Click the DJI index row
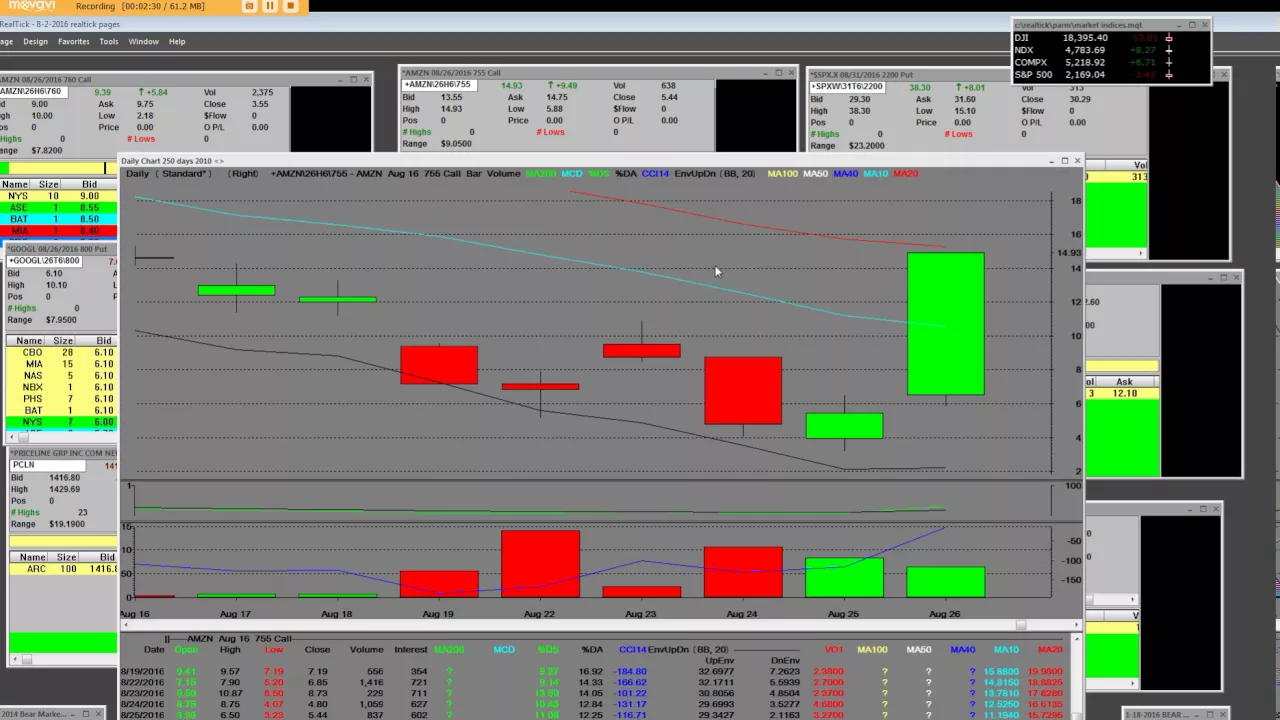The height and width of the screenshot is (720, 1280). point(1110,38)
